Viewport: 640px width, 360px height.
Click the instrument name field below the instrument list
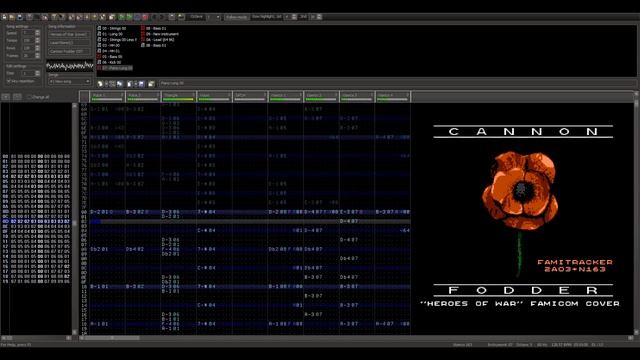tap(397, 83)
